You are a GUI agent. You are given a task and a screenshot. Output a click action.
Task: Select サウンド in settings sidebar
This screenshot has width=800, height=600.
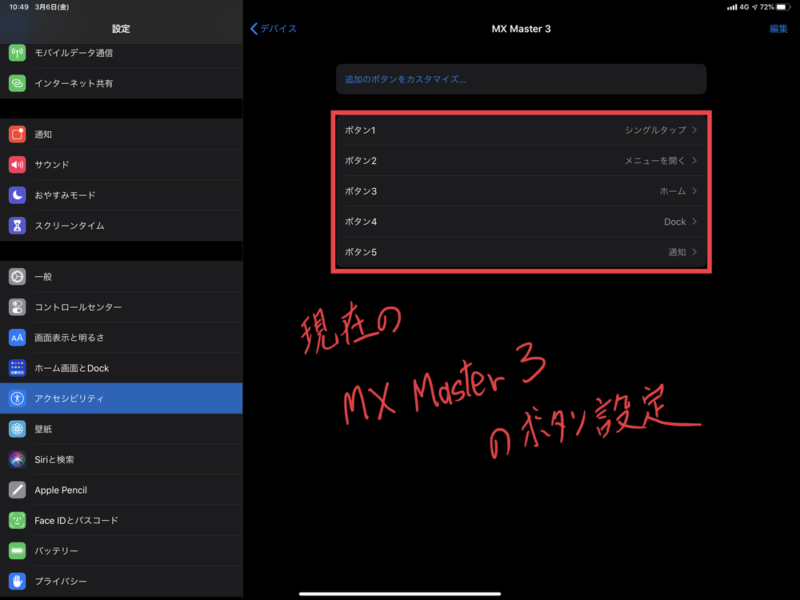(x=121, y=164)
